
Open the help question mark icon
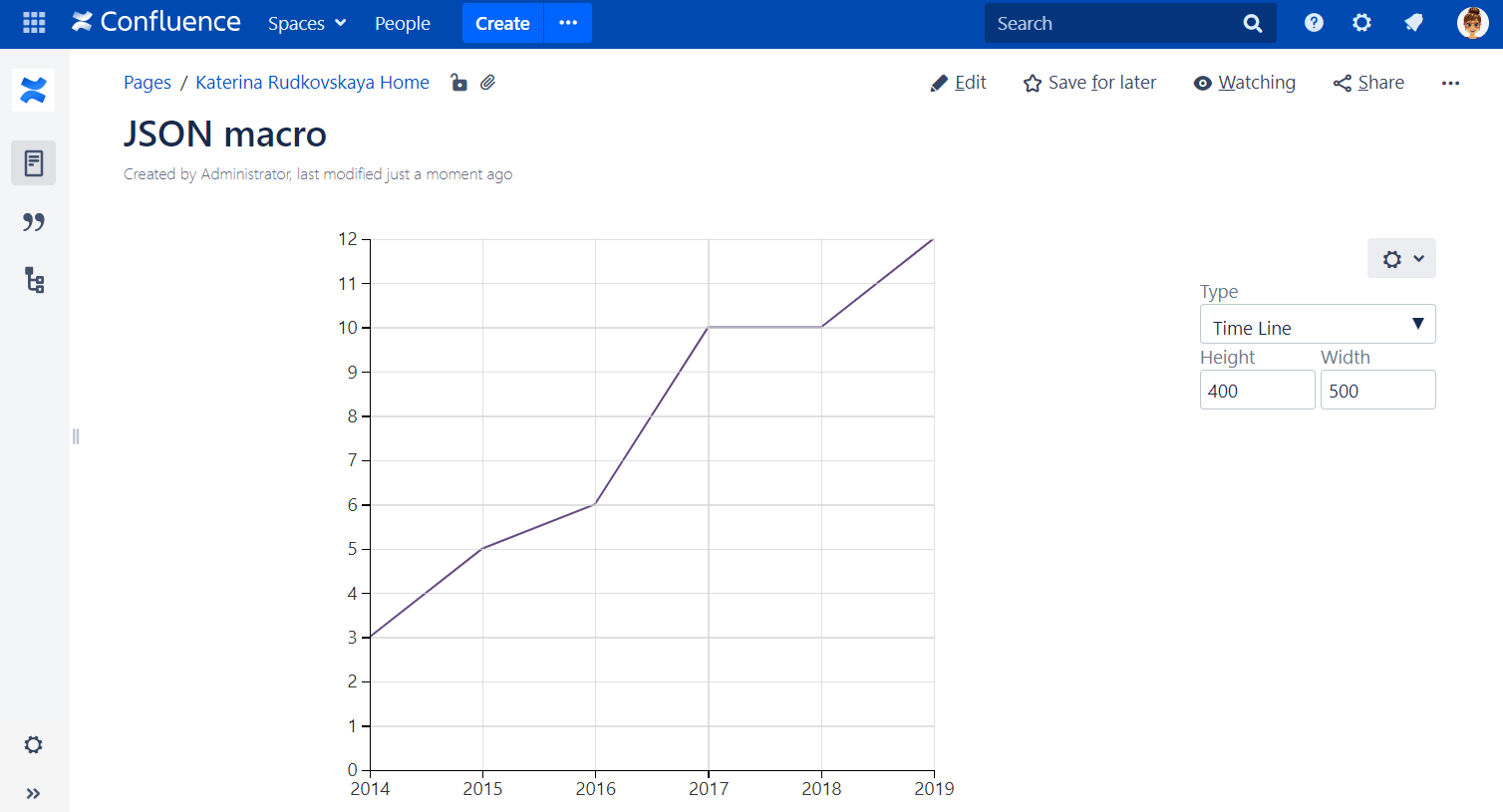(x=1314, y=23)
